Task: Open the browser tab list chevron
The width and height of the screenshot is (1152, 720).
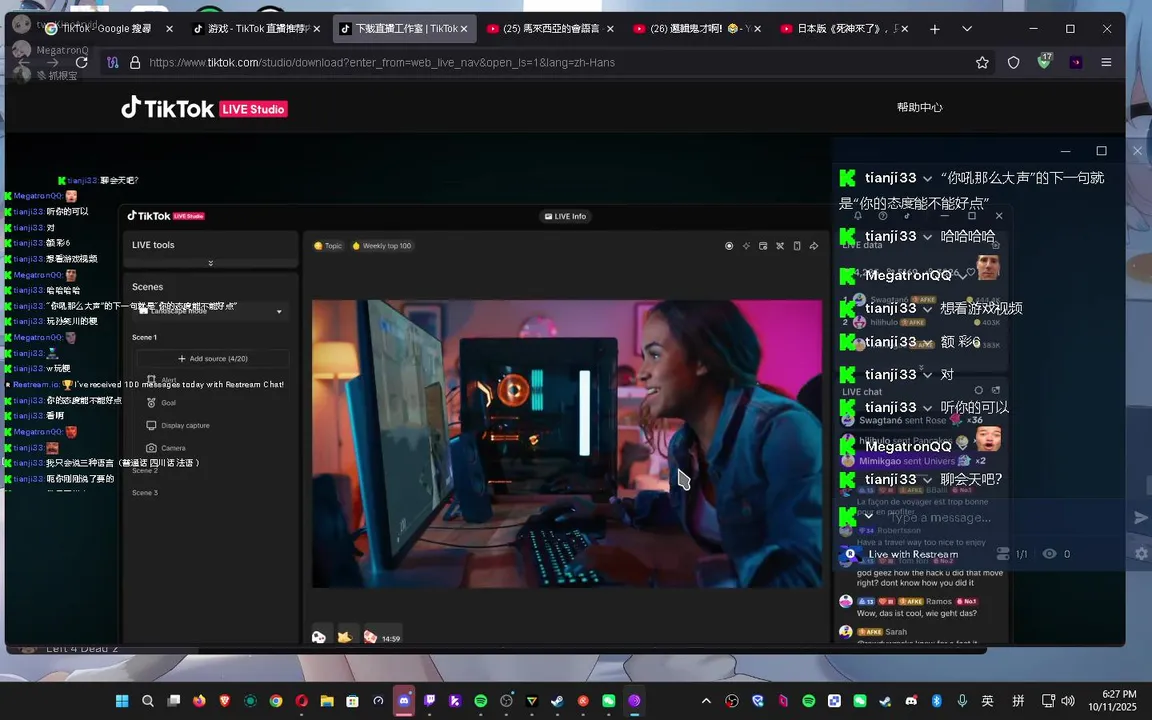Action: 967,29
